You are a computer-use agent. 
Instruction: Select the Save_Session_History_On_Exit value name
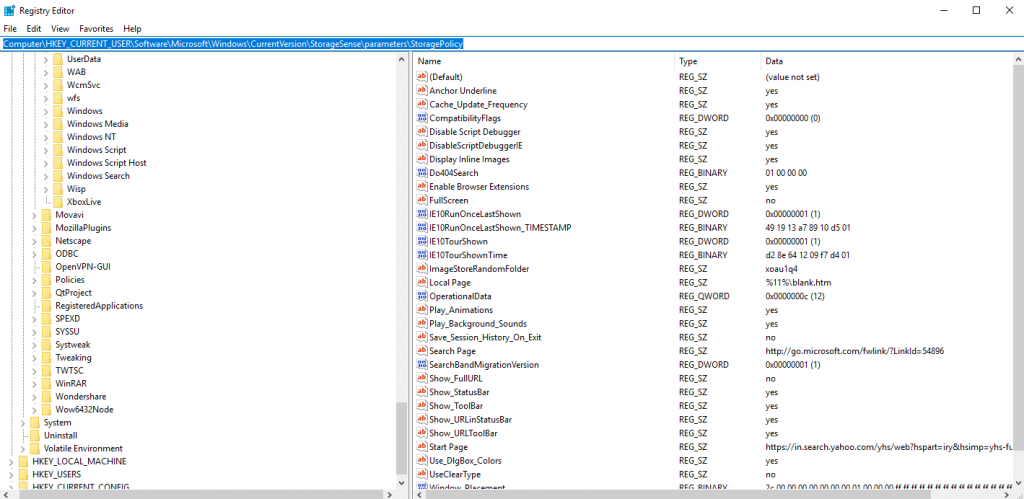tap(485, 338)
